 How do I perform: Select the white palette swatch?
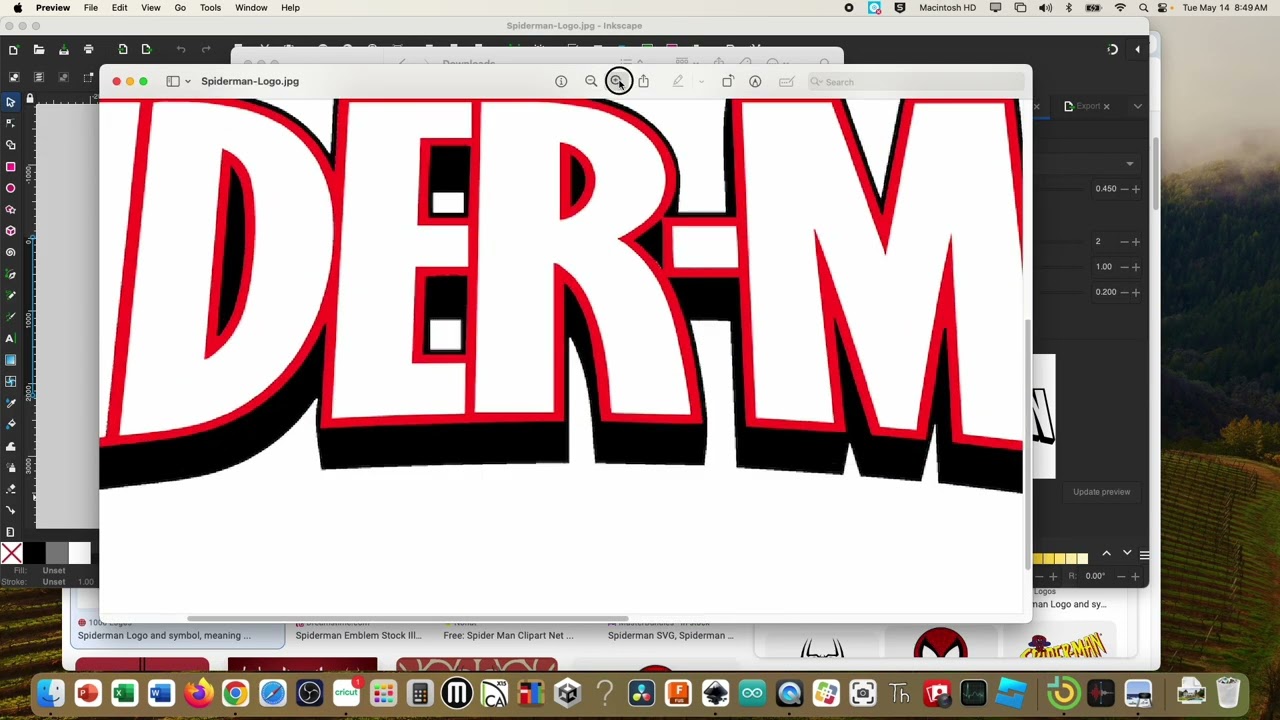click(80, 553)
